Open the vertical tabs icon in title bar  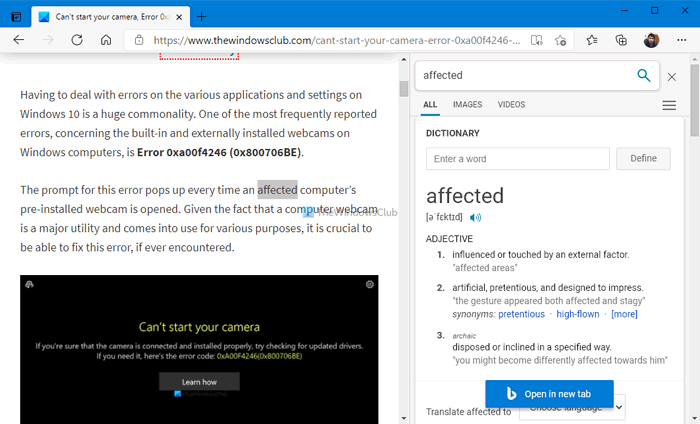[16, 17]
